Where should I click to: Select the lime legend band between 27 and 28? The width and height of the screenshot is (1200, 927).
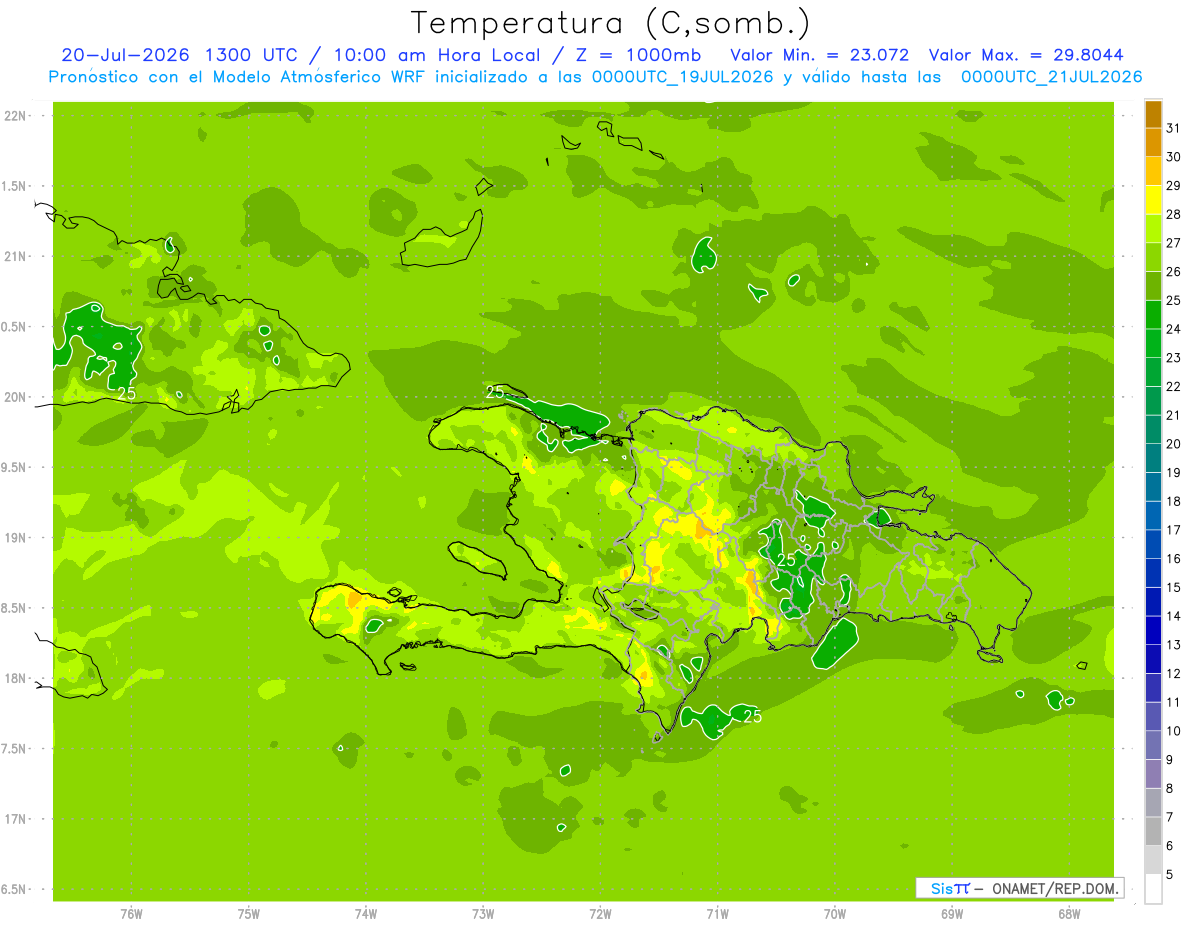coord(1153,228)
